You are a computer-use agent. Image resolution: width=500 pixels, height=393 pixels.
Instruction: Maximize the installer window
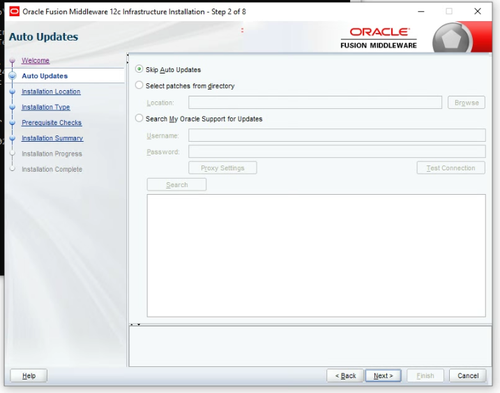pos(449,11)
